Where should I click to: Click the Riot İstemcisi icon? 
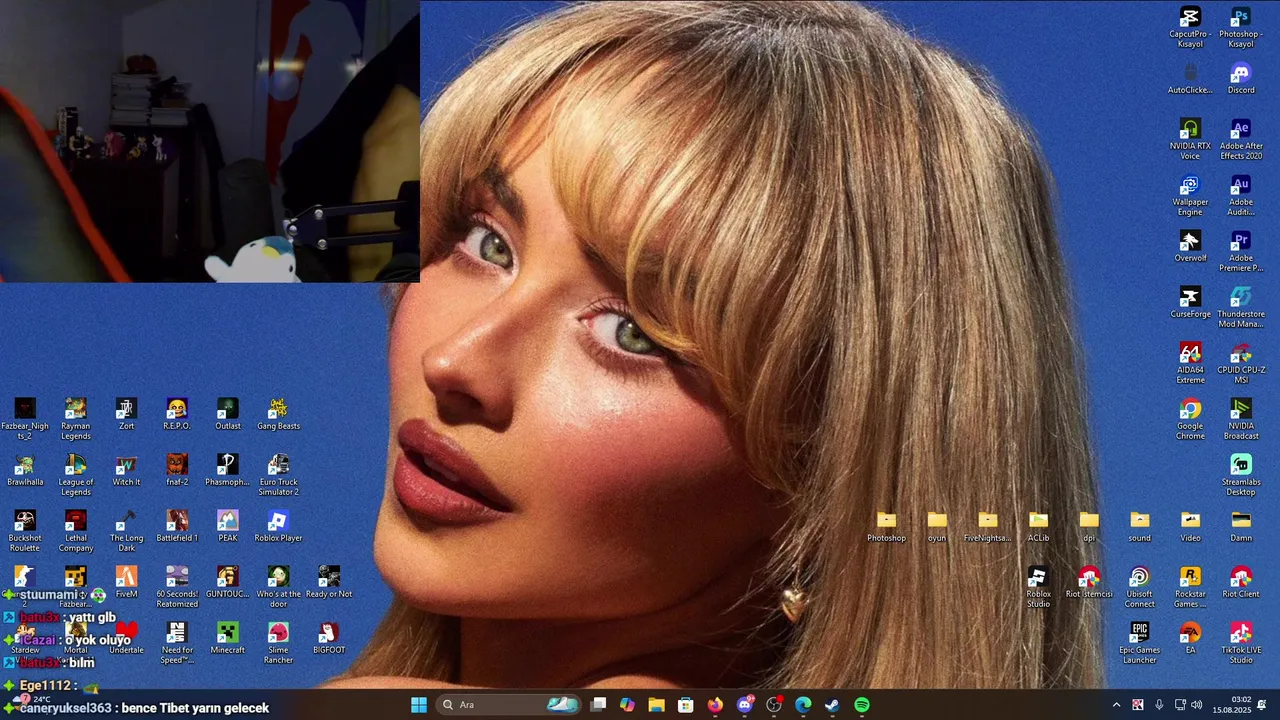click(1089, 582)
